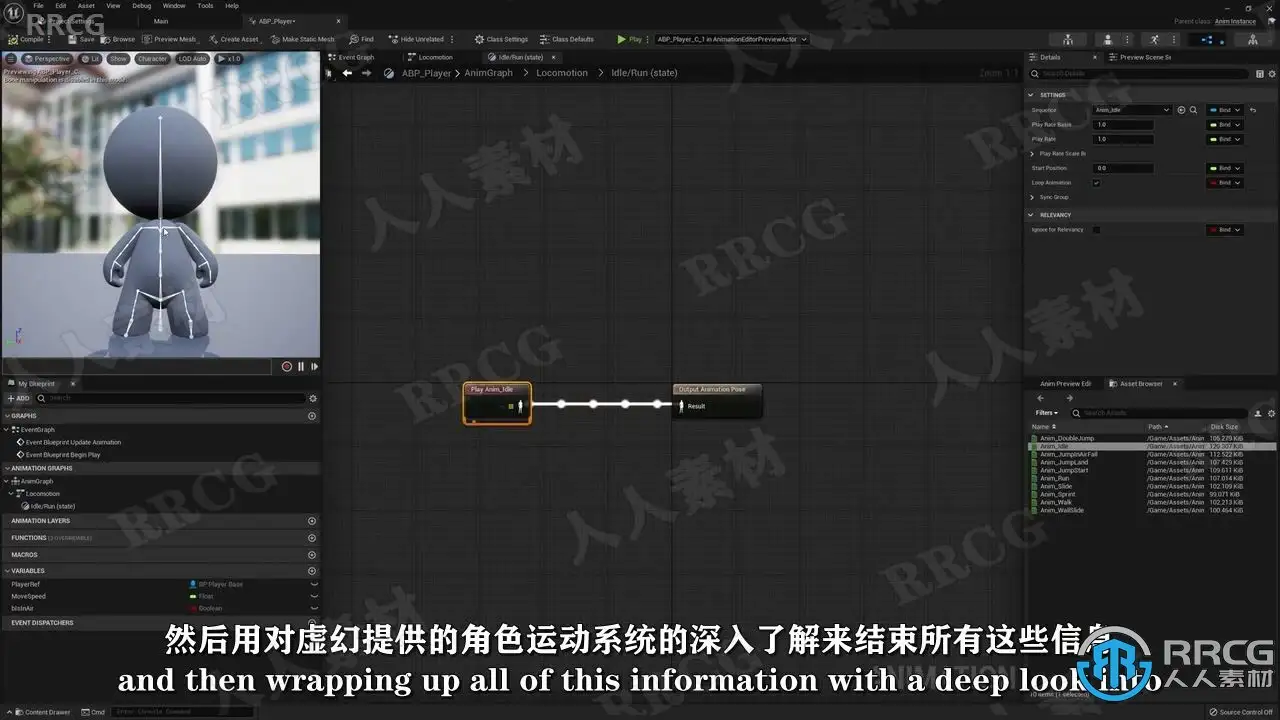
Task: Save the animation blueprint
Action: (x=83, y=39)
